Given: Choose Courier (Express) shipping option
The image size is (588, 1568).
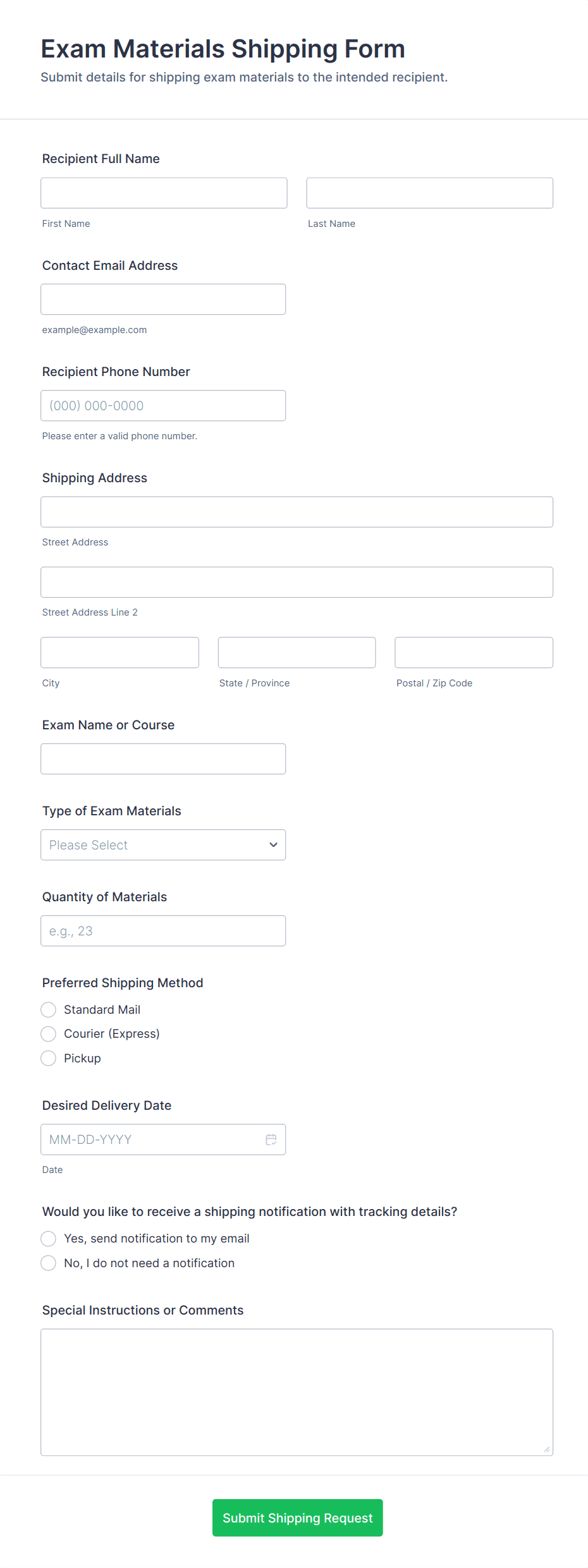Looking at the screenshot, I should [49, 1034].
